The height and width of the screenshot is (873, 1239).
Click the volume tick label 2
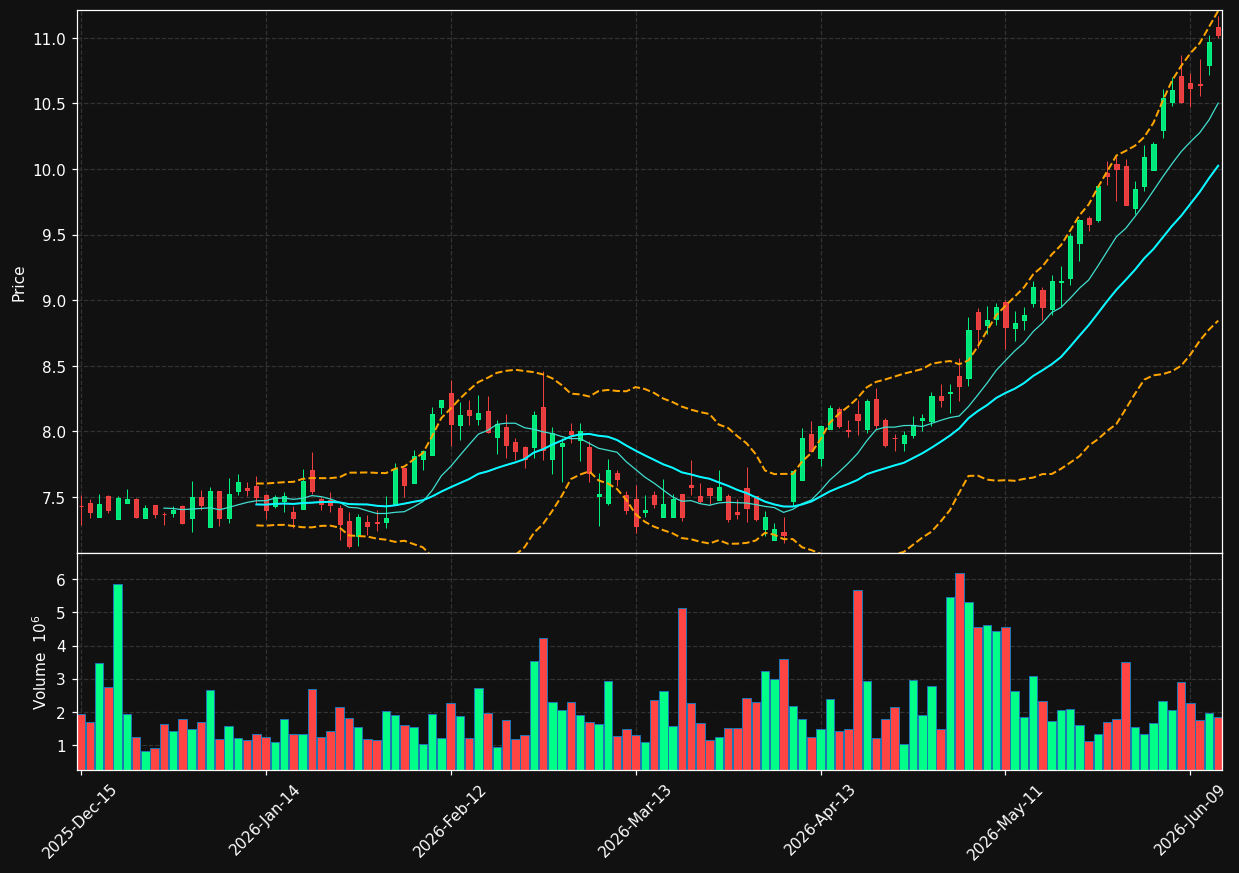pyautogui.click(x=61, y=713)
